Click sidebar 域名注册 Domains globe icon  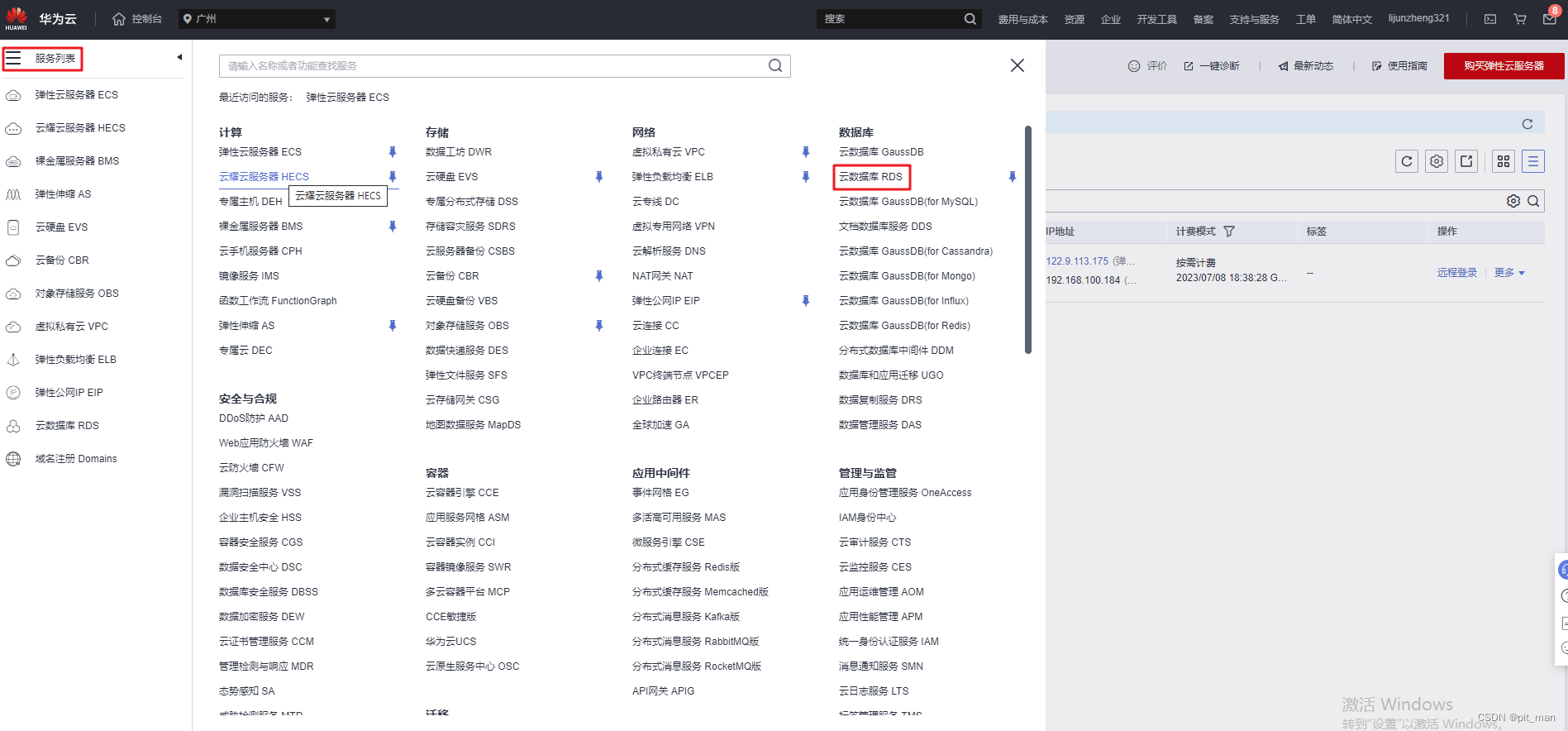pos(13,459)
